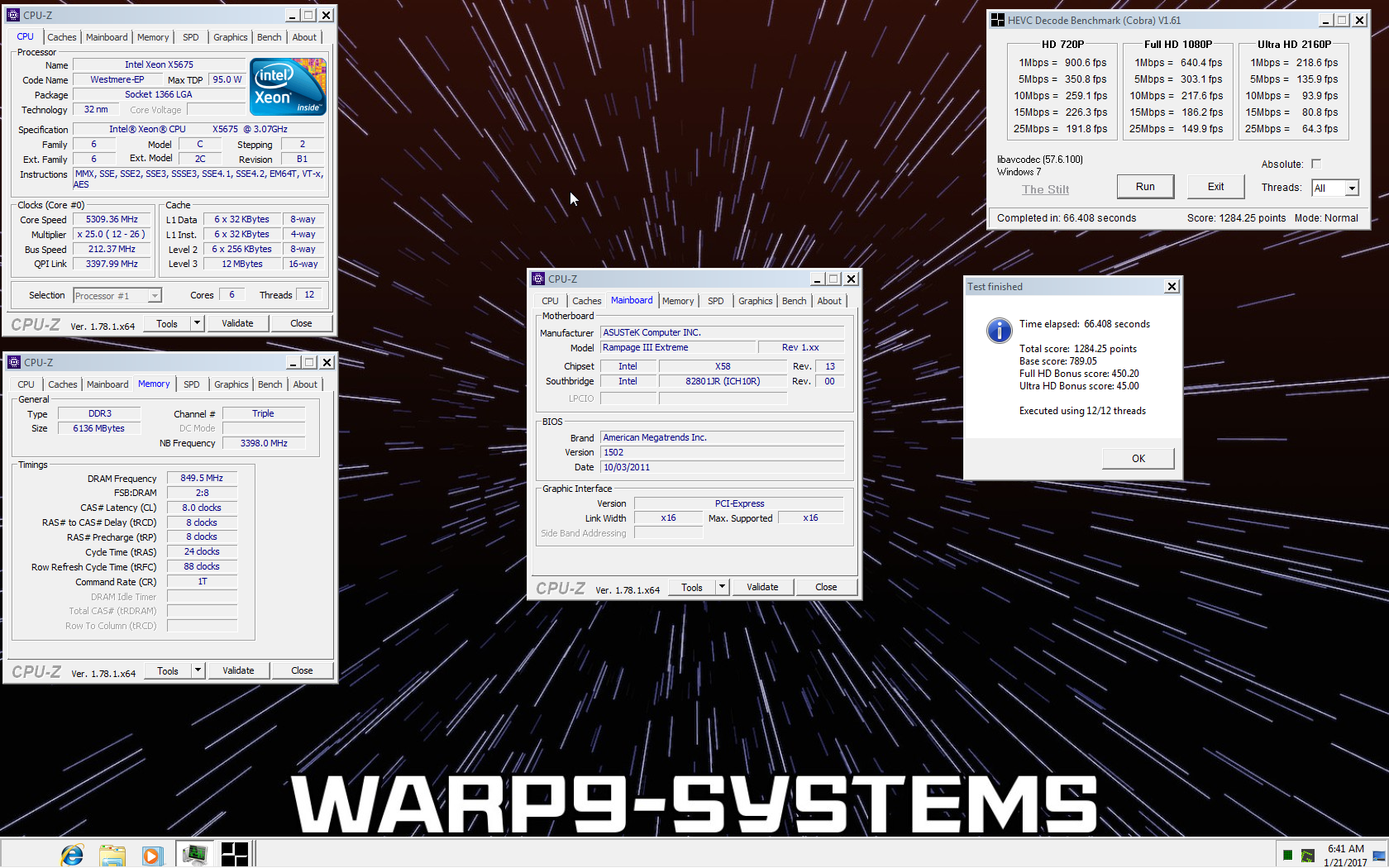Click Multiplier value x 25.0
The height and width of the screenshot is (868, 1389).
112,234
